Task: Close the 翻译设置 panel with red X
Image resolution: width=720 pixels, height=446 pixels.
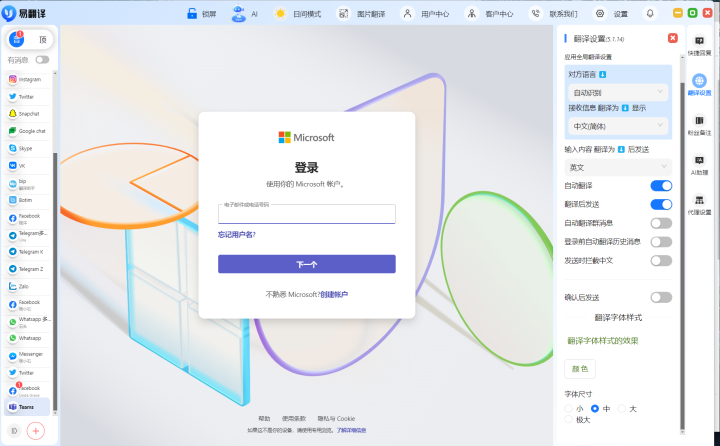Action: pos(673,38)
